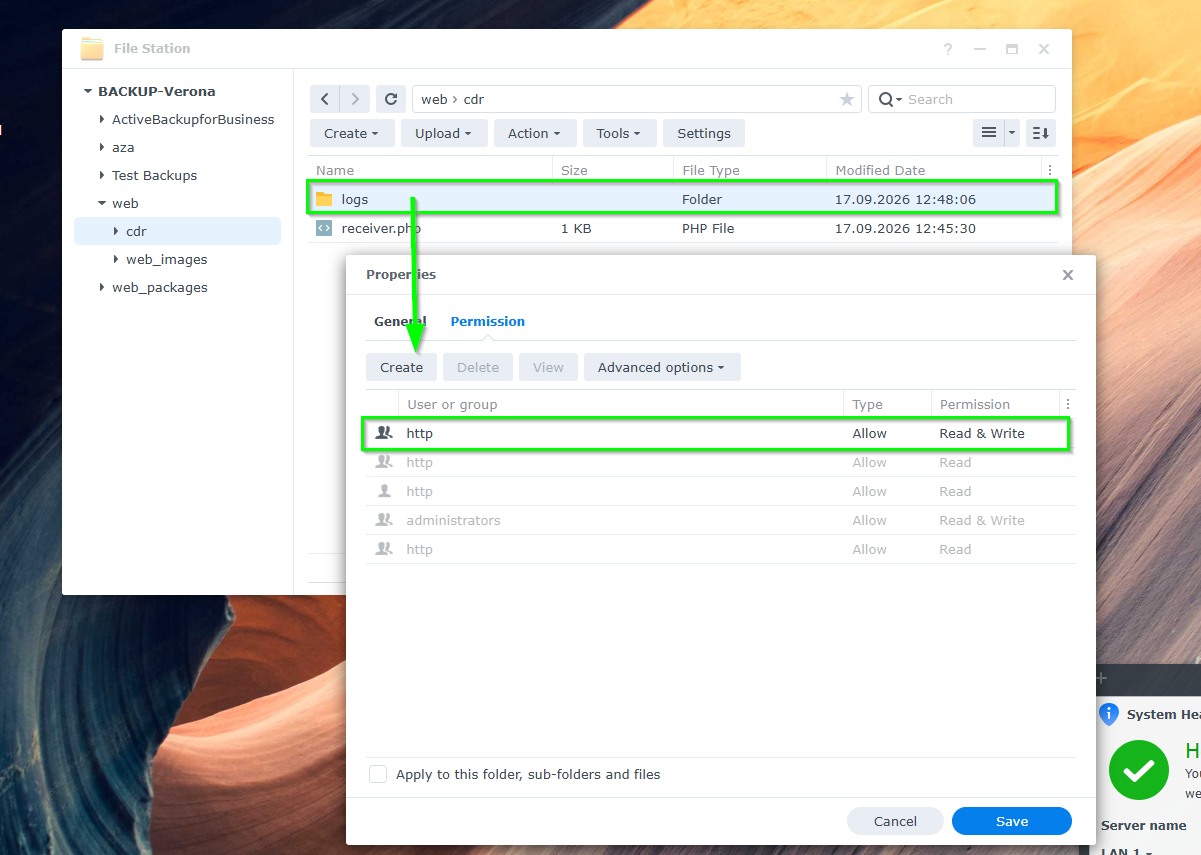Image resolution: width=1201 pixels, height=855 pixels.
Task: Open the Advanced options dropdown
Action: click(x=662, y=367)
